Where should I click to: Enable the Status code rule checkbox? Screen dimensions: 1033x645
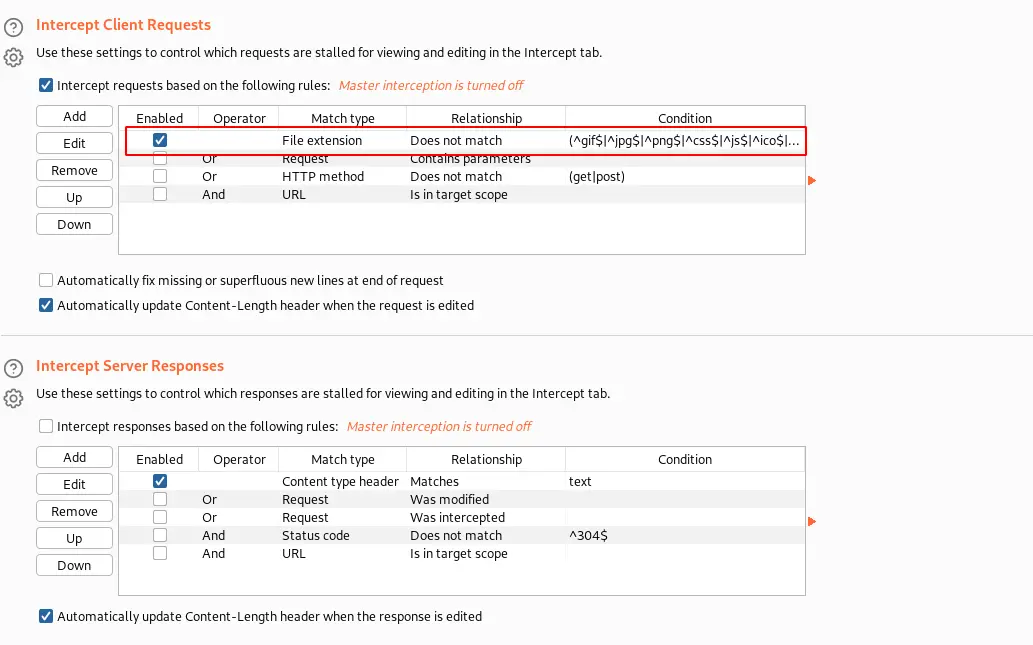(160, 536)
